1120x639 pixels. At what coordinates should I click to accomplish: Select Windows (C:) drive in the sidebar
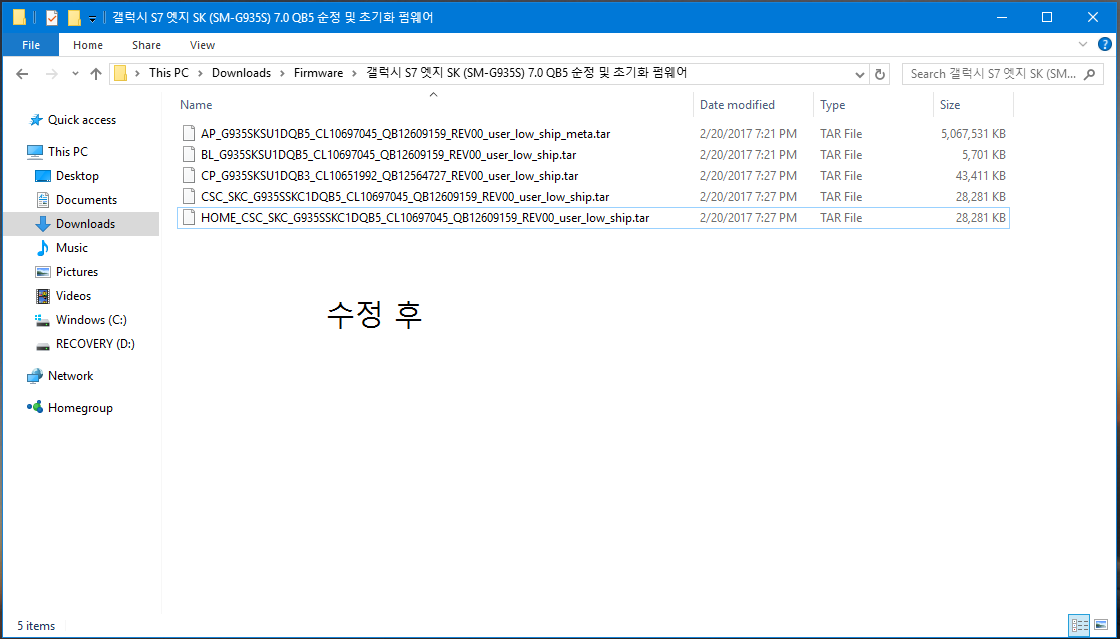[91, 320]
